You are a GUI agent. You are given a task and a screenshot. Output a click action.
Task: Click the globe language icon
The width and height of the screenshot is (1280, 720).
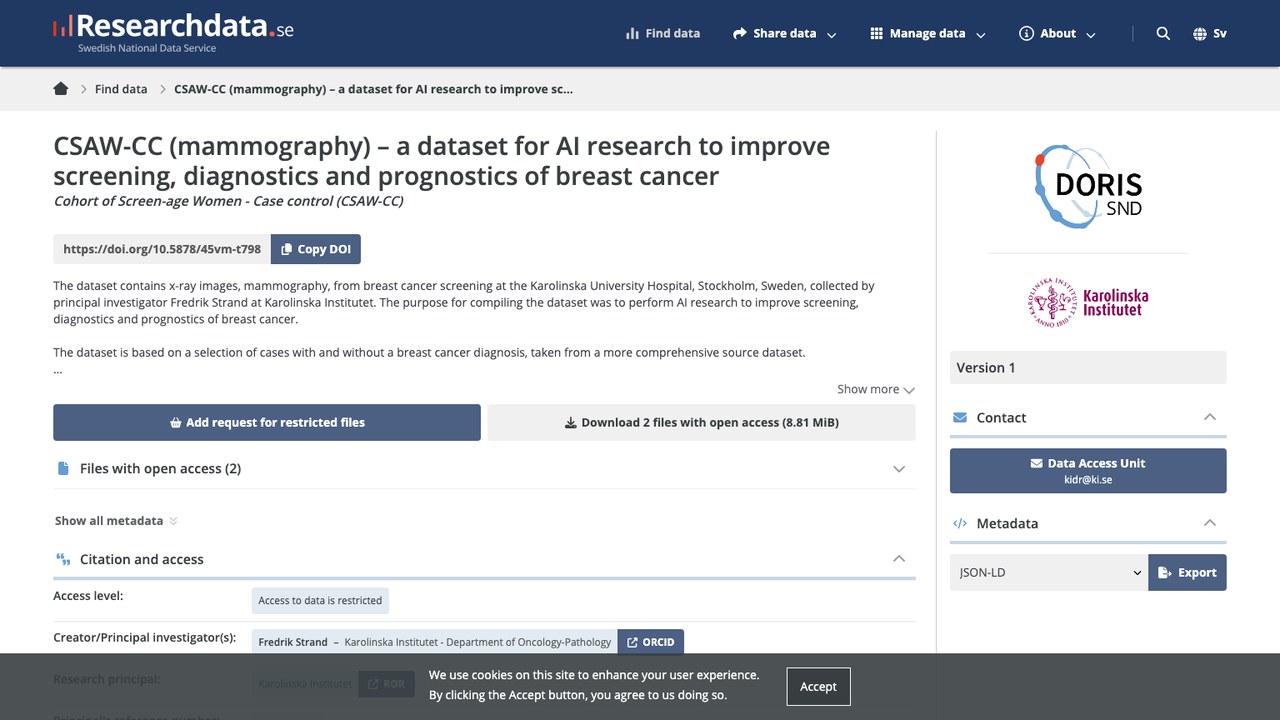pos(1200,33)
